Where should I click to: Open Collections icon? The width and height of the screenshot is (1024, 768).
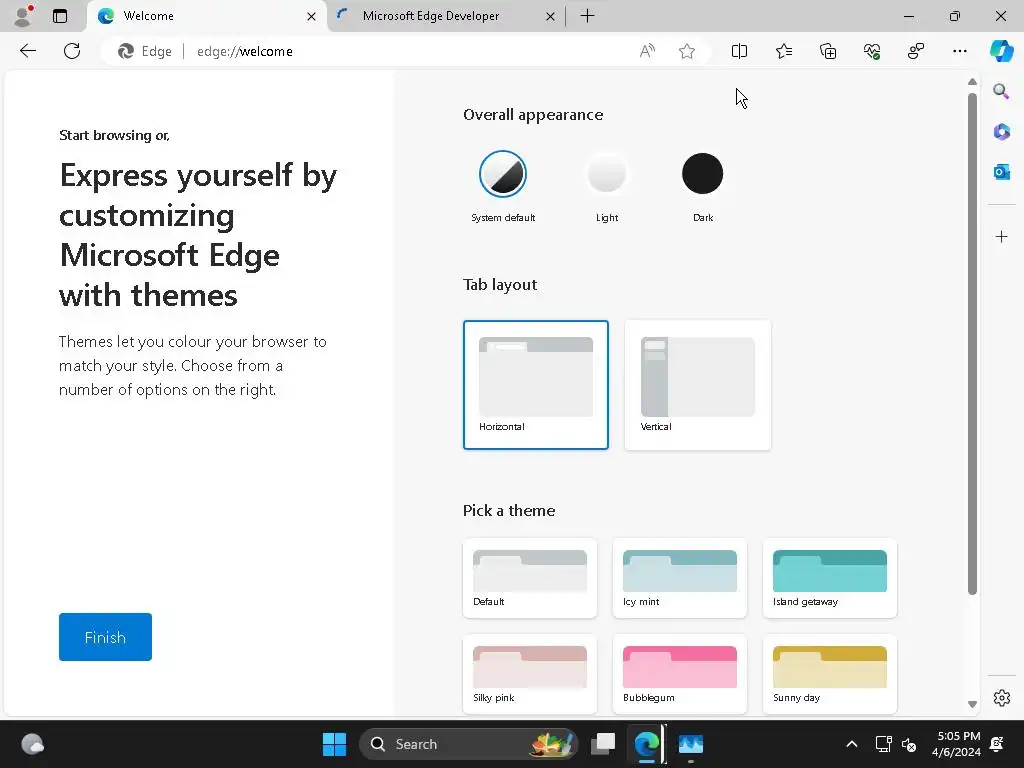tap(827, 51)
